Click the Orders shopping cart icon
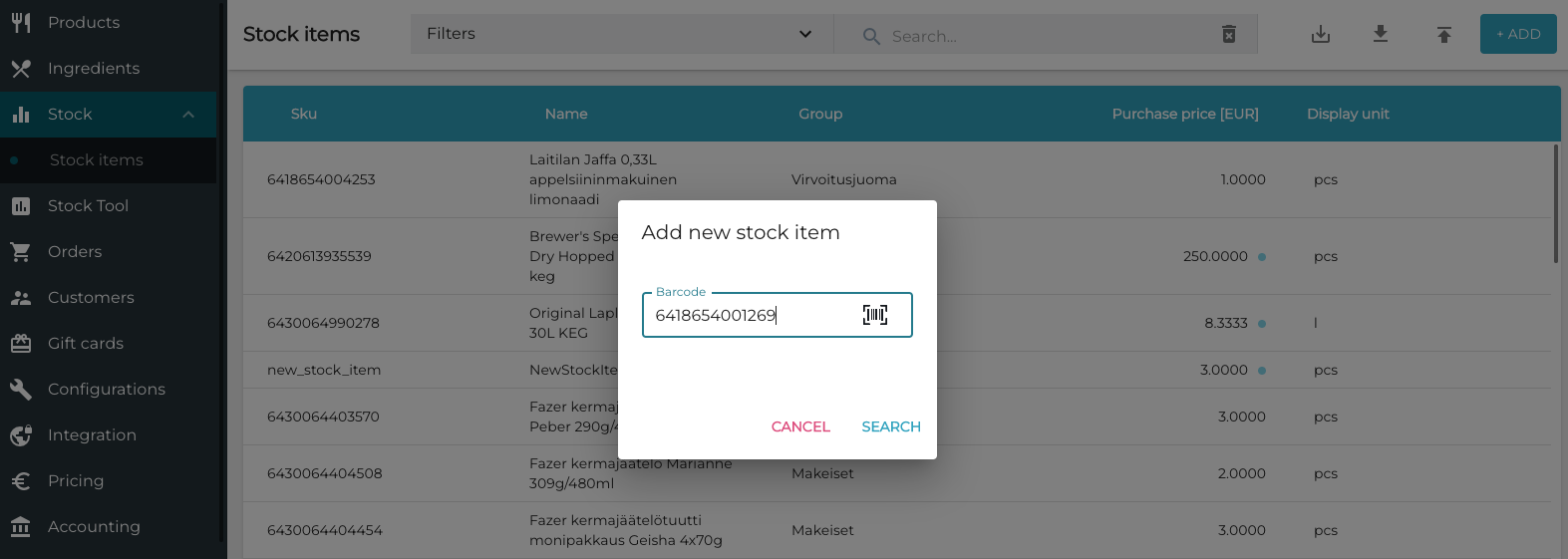 coord(21,252)
